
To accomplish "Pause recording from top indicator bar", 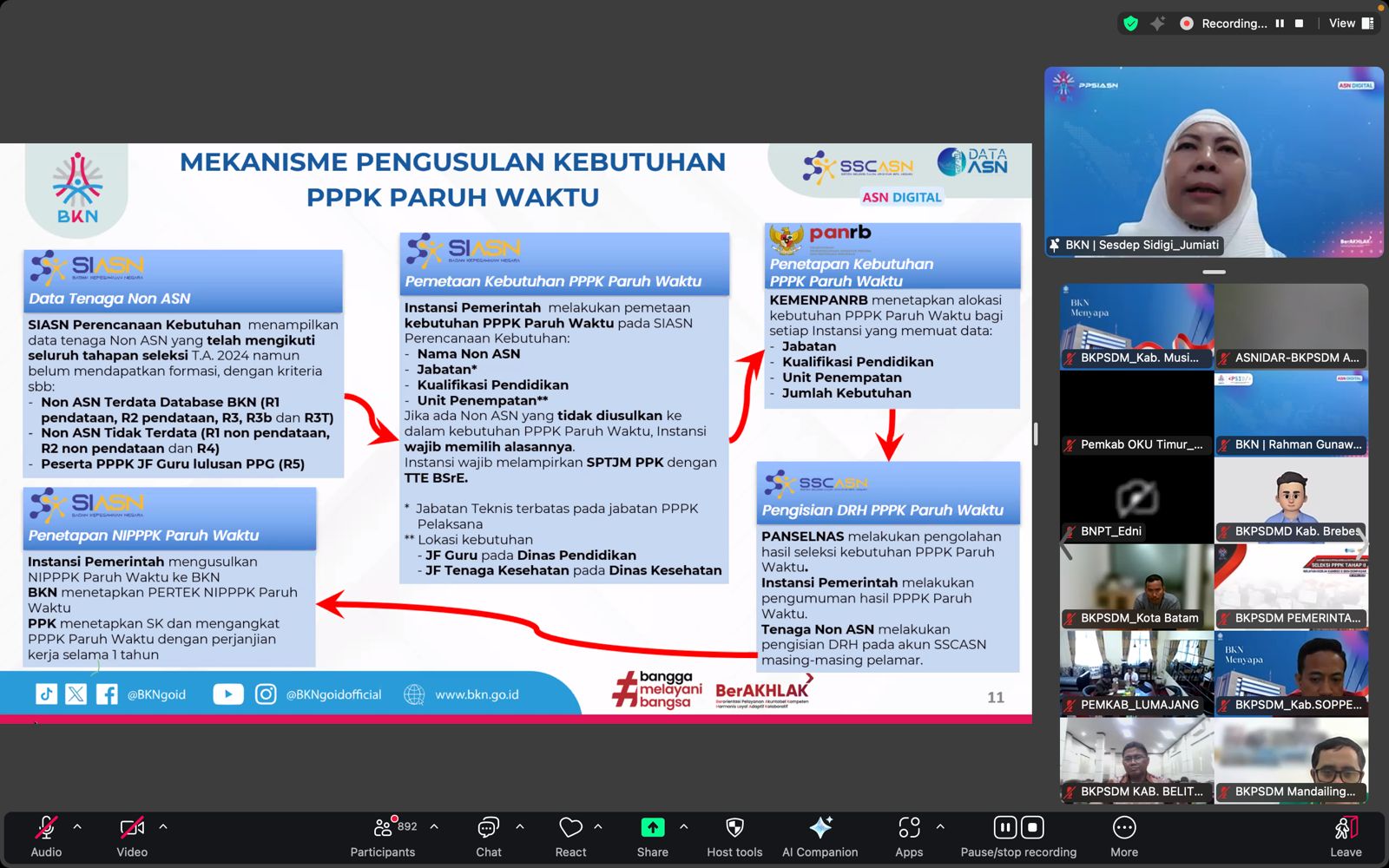I will click(1280, 23).
